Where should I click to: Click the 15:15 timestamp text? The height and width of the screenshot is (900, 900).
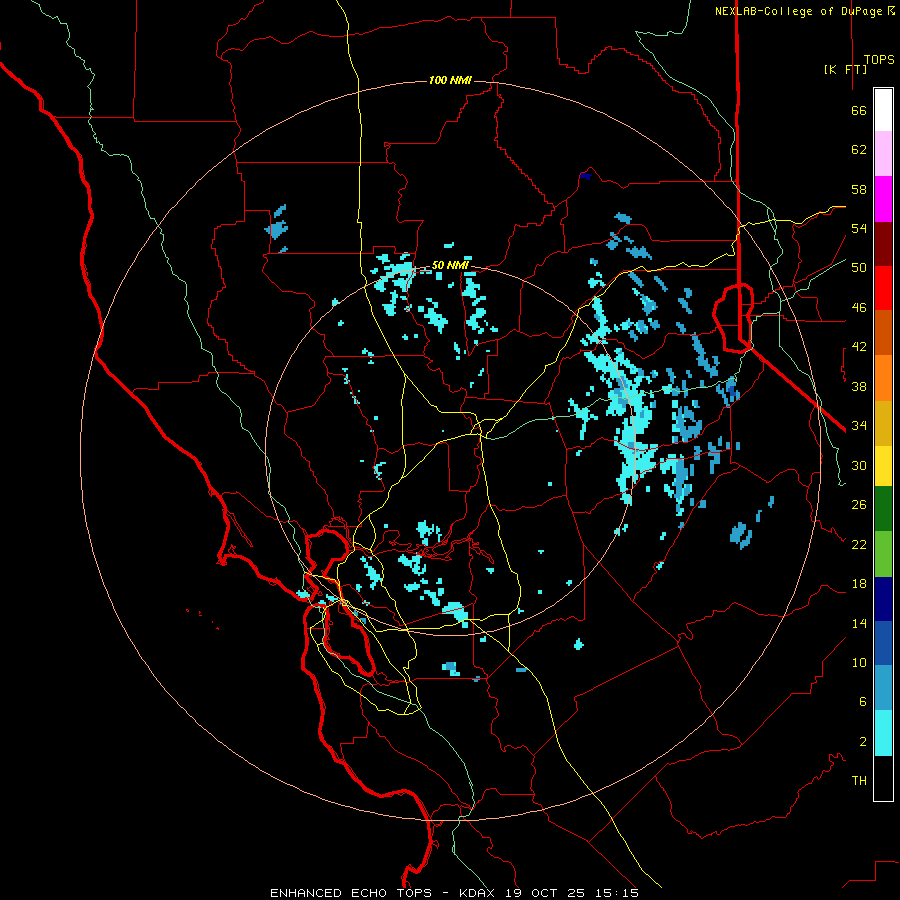tap(616, 893)
